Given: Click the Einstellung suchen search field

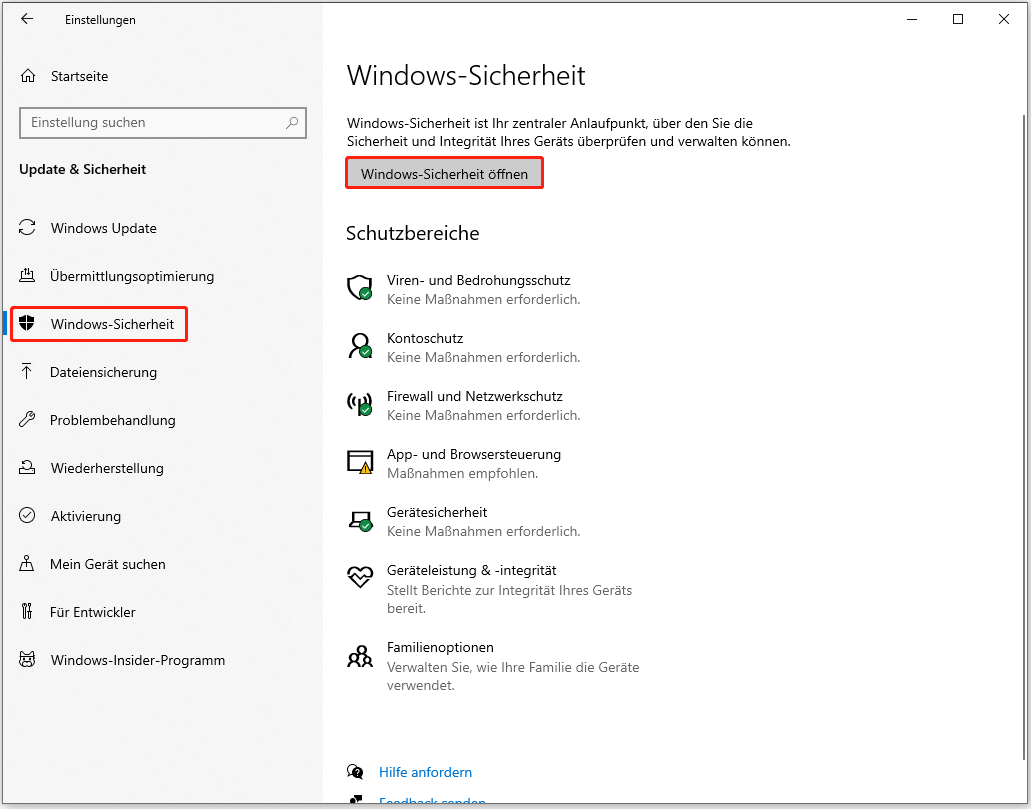Looking at the screenshot, I should click(x=150, y=123).
